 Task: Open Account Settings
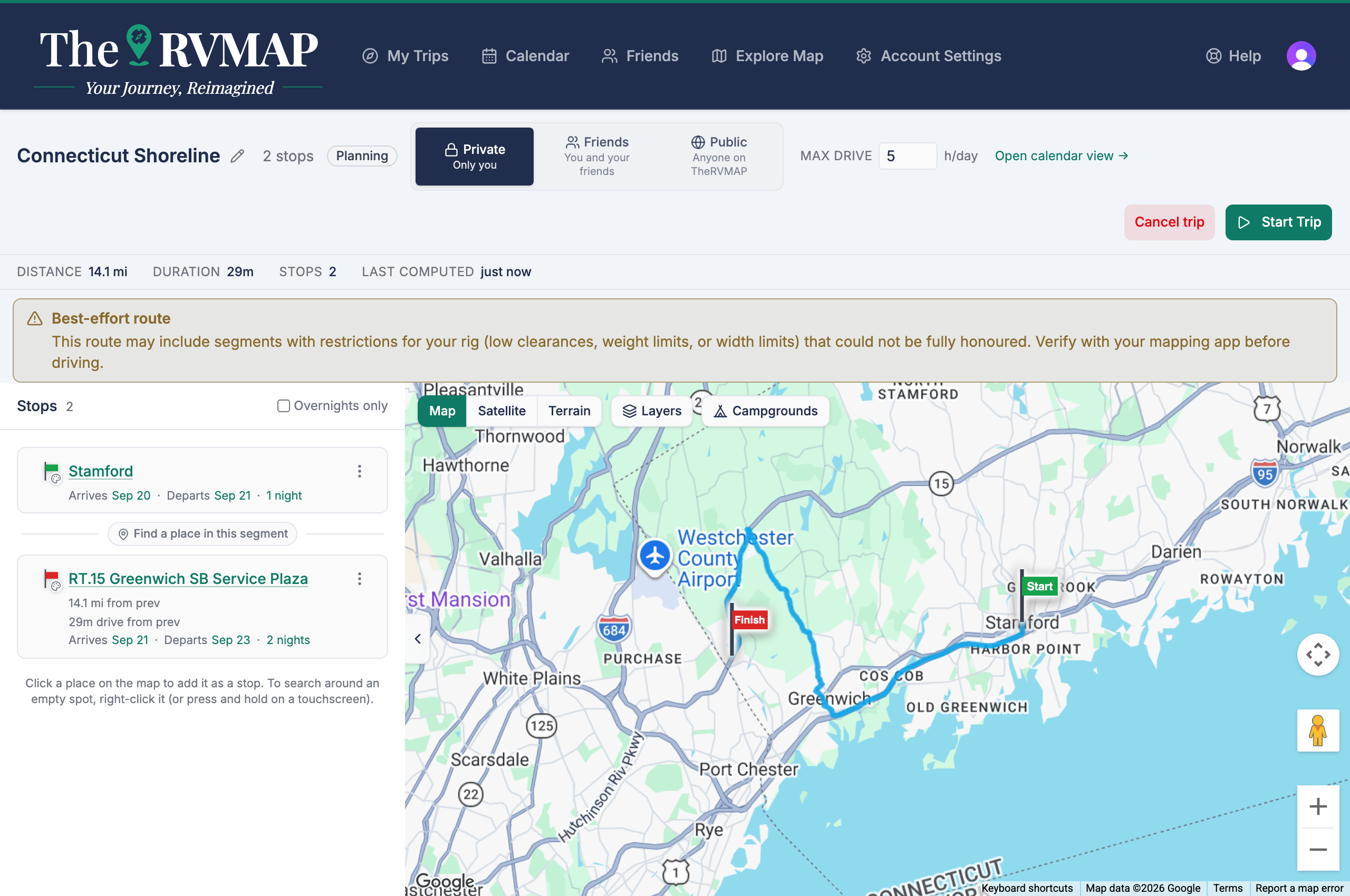point(929,56)
